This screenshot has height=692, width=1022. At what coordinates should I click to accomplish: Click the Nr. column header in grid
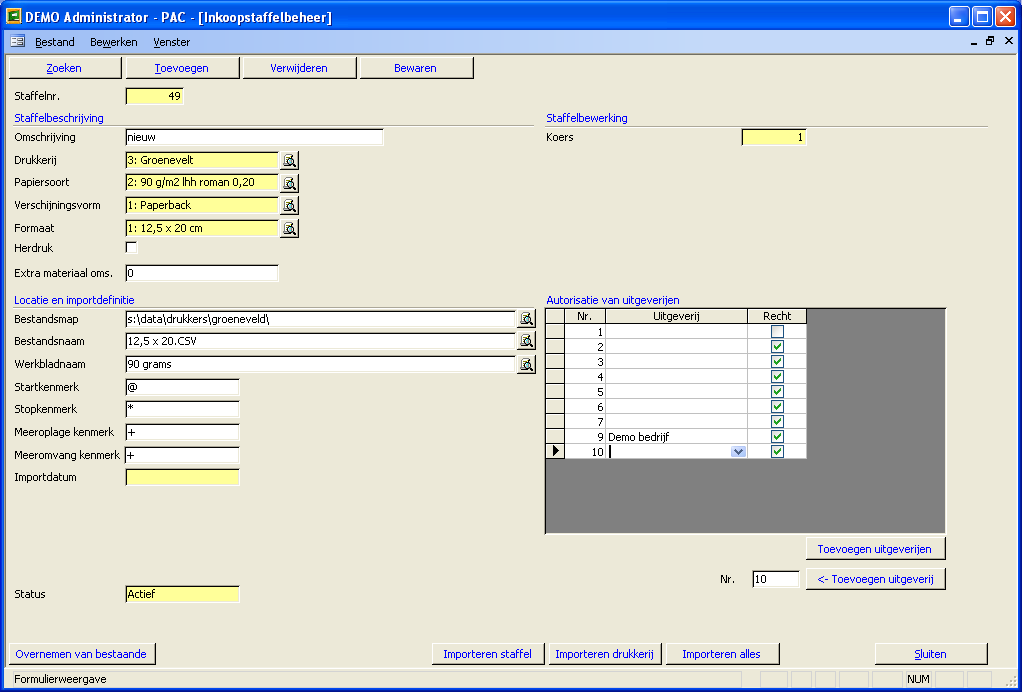coord(585,316)
